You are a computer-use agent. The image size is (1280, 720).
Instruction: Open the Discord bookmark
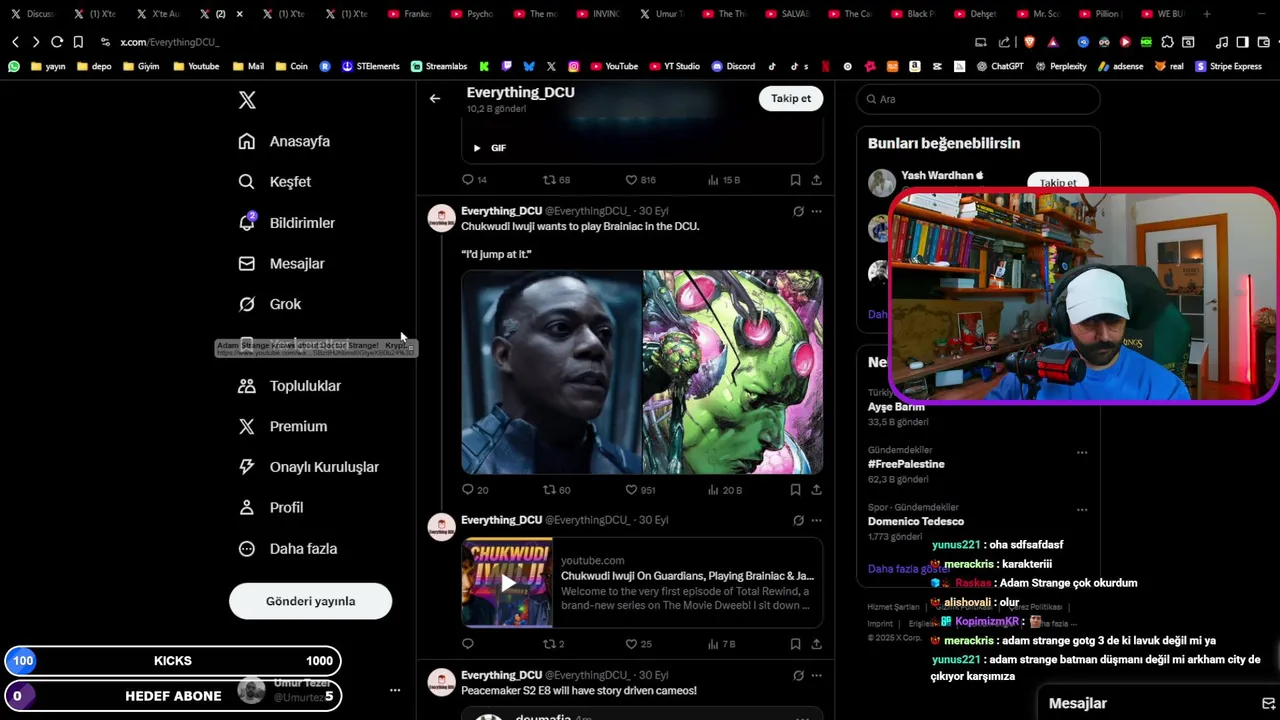(x=733, y=66)
